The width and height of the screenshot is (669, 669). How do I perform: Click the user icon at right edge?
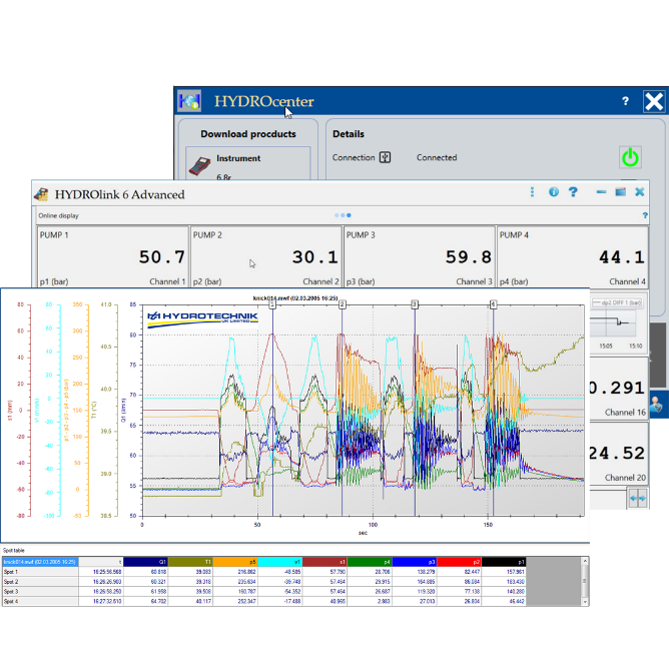click(x=657, y=403)
